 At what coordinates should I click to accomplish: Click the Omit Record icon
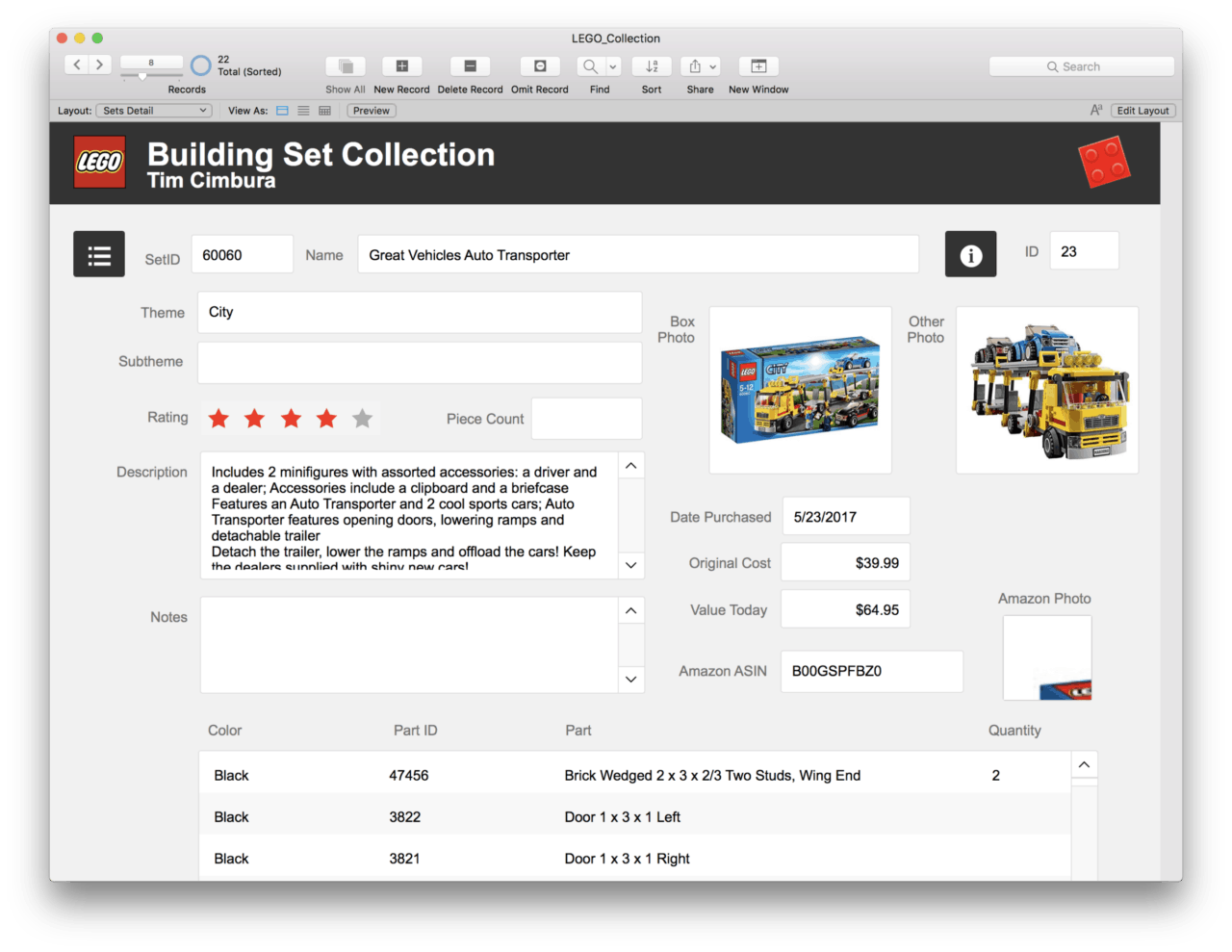pos(540,66)
